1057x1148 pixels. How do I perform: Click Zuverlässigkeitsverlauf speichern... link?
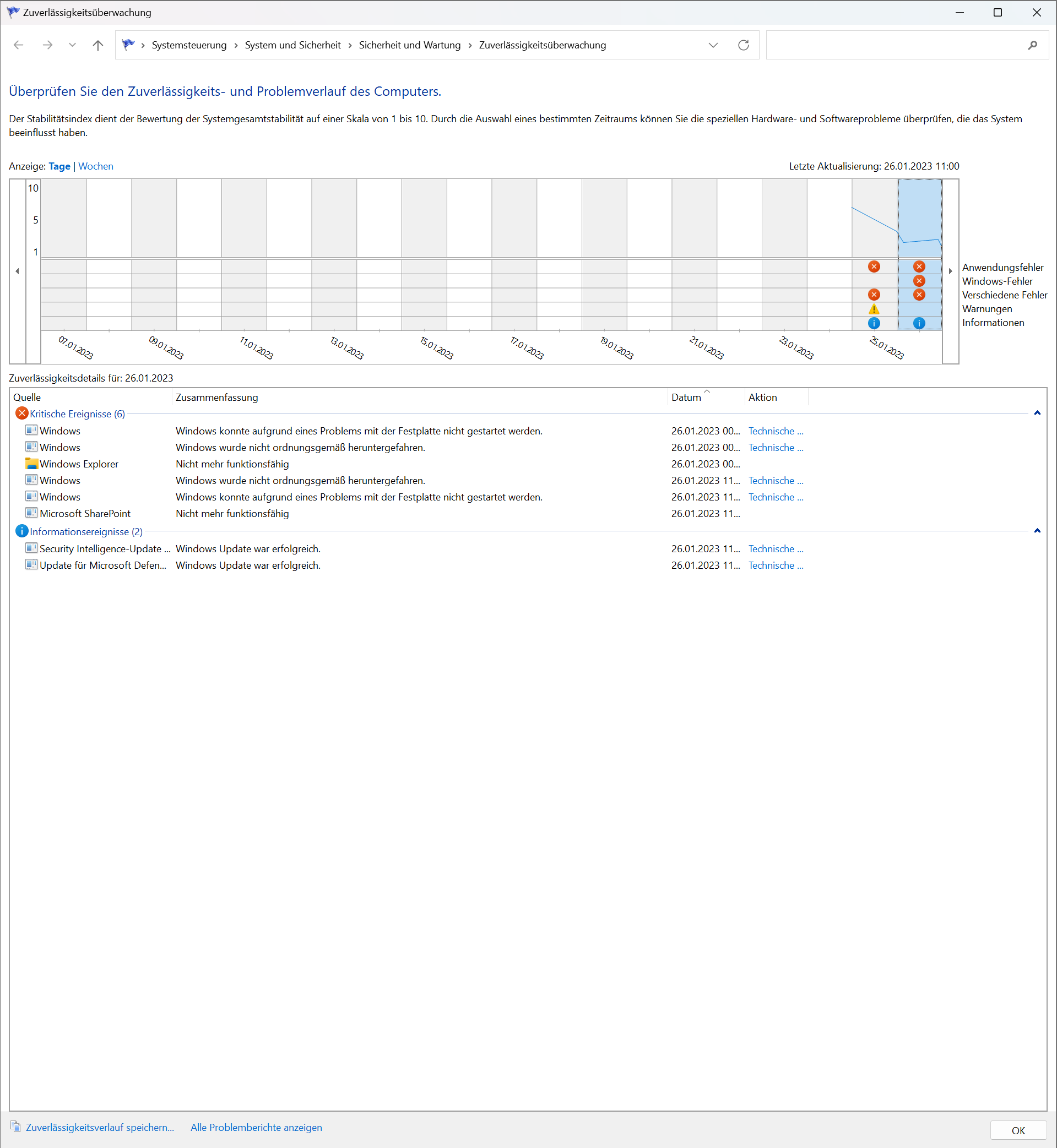[x=100, y=1128]
